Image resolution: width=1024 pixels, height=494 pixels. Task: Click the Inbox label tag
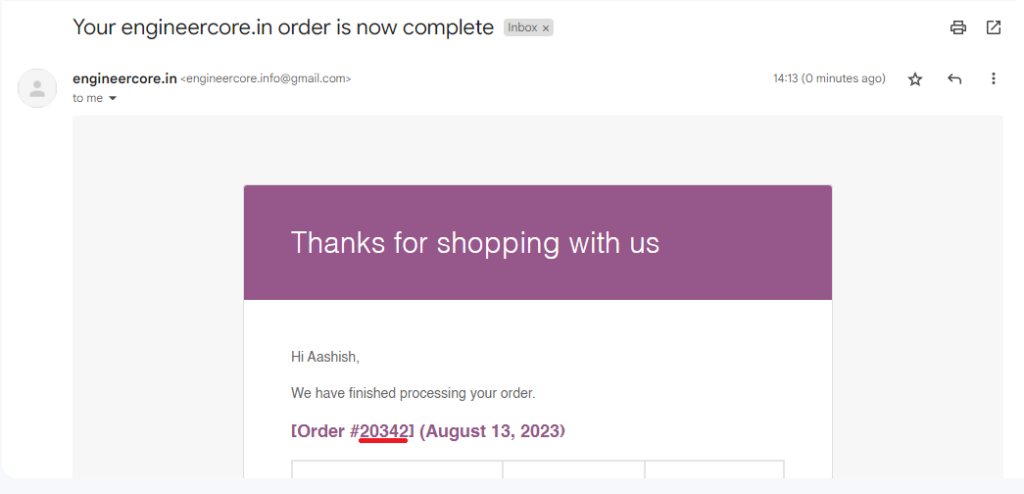tap(522, 28)
